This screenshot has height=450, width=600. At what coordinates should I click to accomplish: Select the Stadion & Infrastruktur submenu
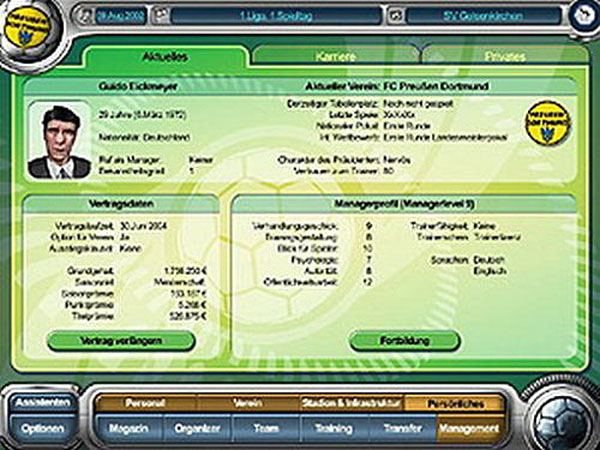tap(351, 403)
